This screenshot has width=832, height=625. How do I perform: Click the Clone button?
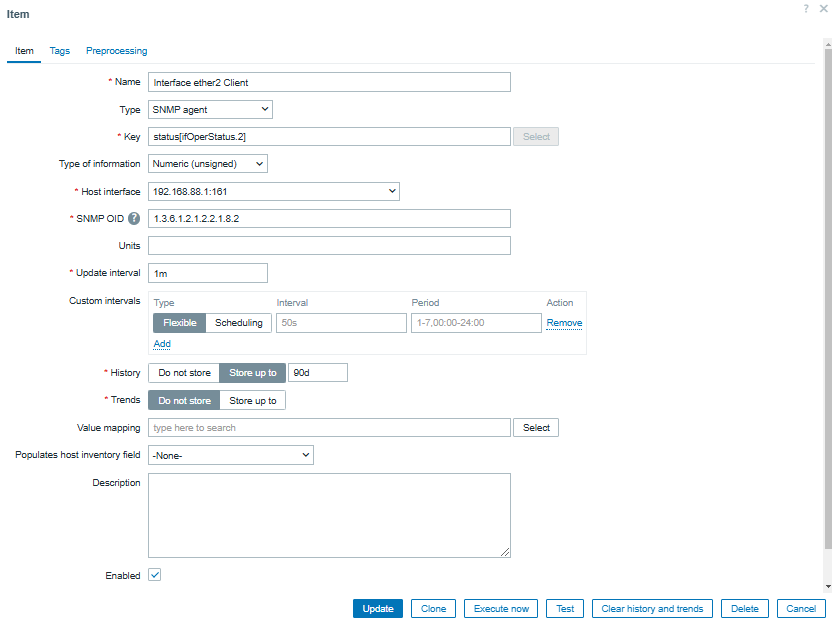point(433,609)
